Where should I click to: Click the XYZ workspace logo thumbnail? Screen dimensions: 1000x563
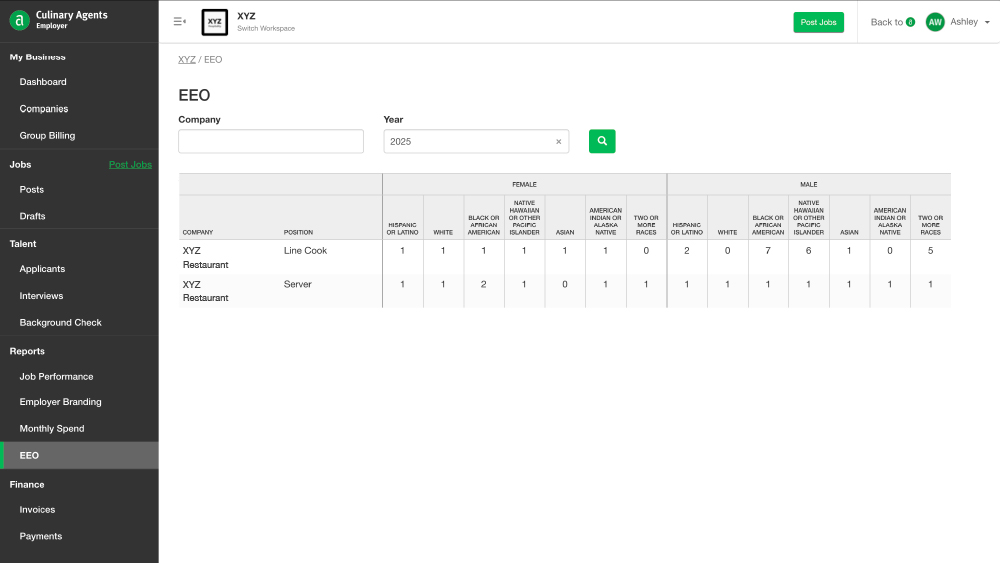point(214,22)
